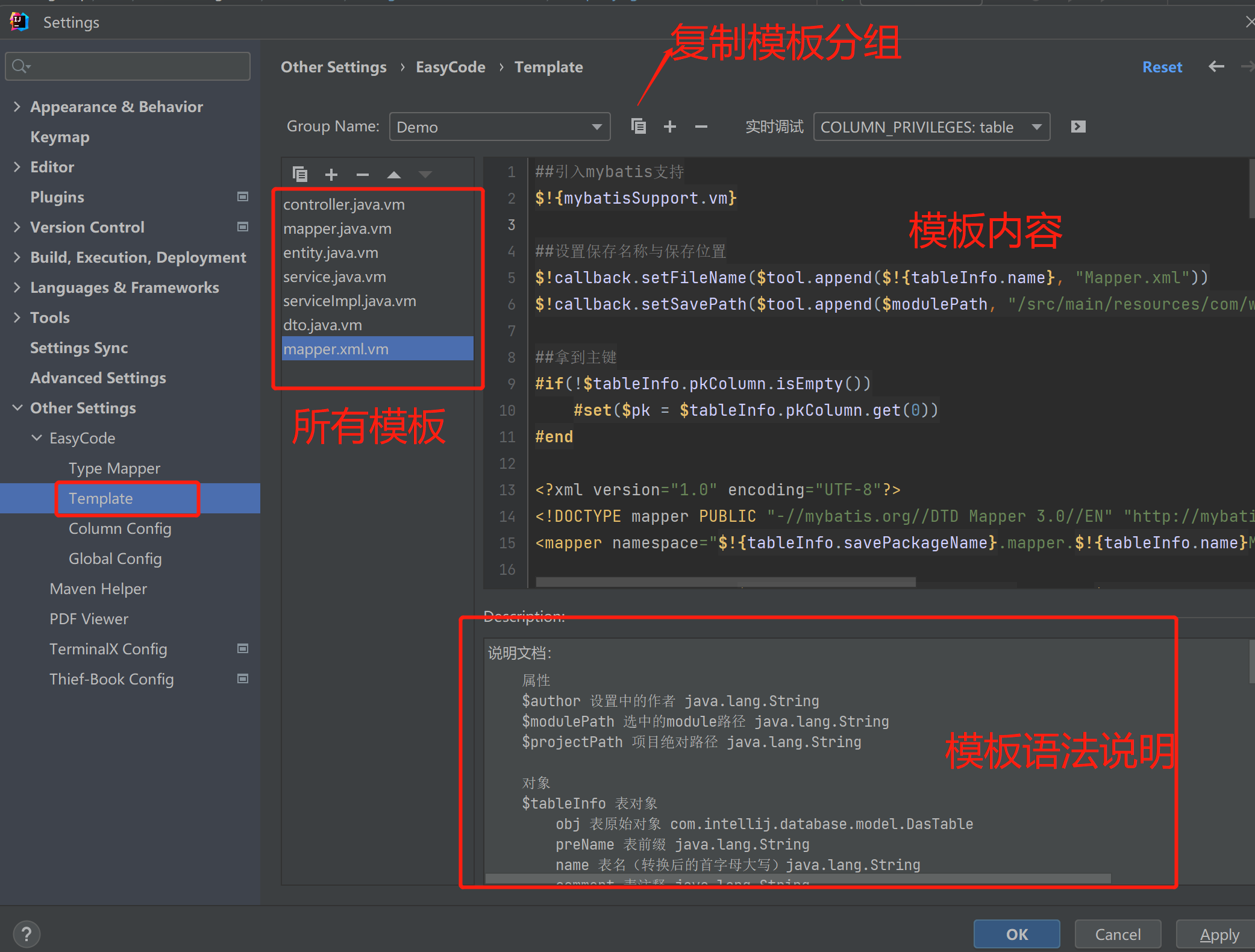1255x952 pixels.
Task: Open the COLUMN_PRIVILEGES table dropdown
Action: pyautogui.click(x=931, y=127)
